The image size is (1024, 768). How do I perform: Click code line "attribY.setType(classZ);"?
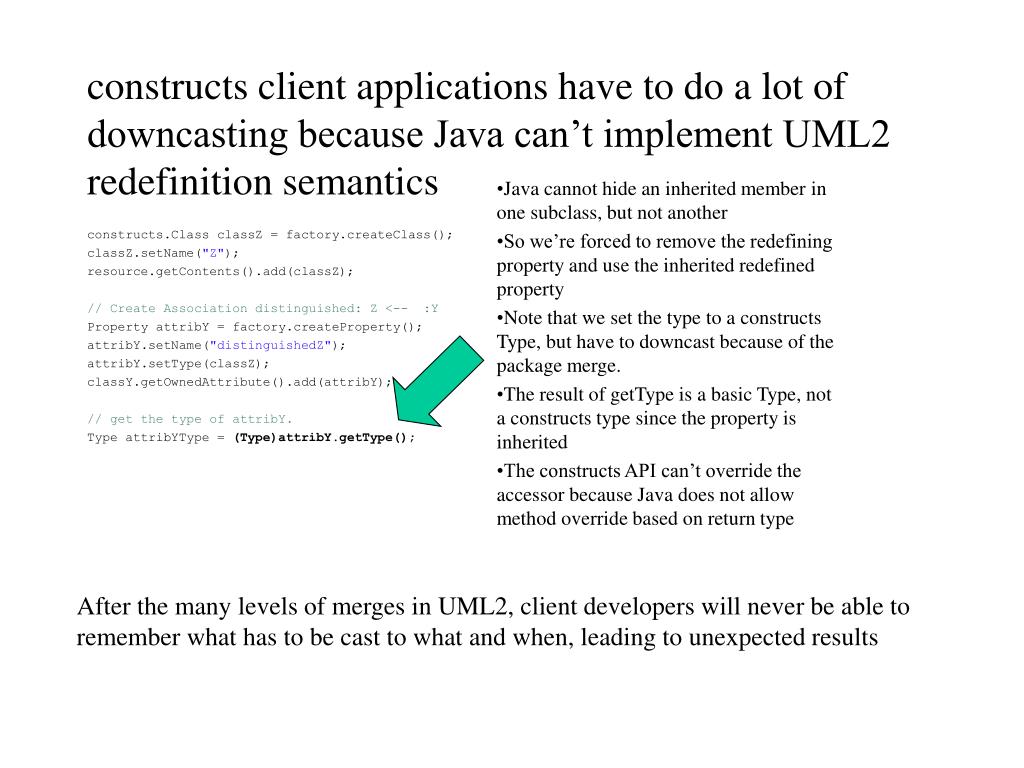click(178, 364)
